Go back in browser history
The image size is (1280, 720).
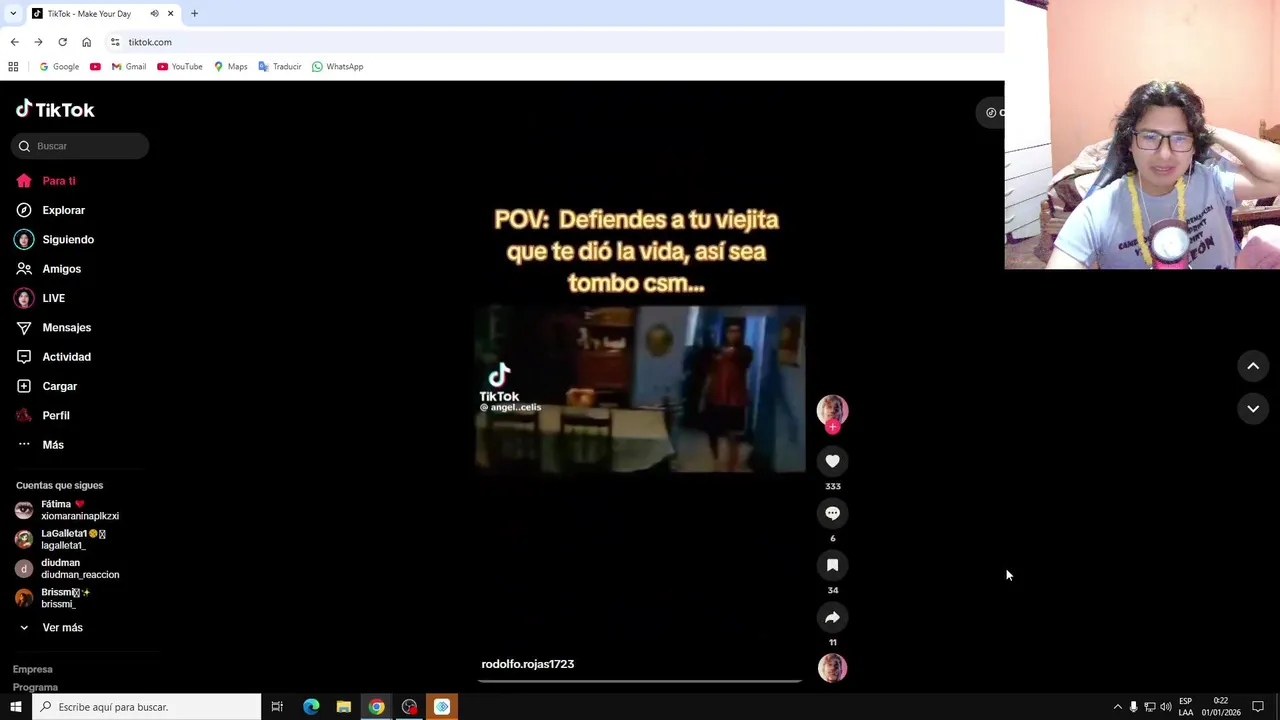(14, 42)
